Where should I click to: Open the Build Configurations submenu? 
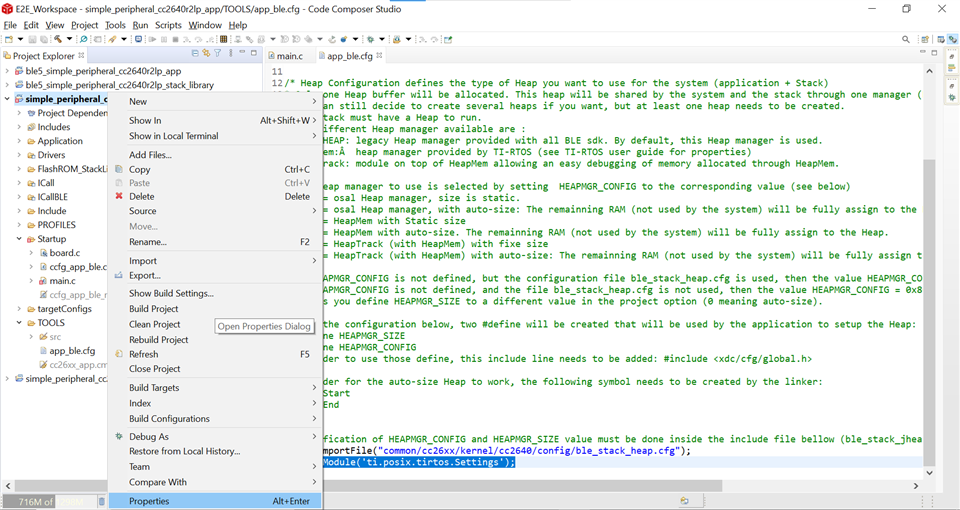pyautogui.click(x=215, y=419)
